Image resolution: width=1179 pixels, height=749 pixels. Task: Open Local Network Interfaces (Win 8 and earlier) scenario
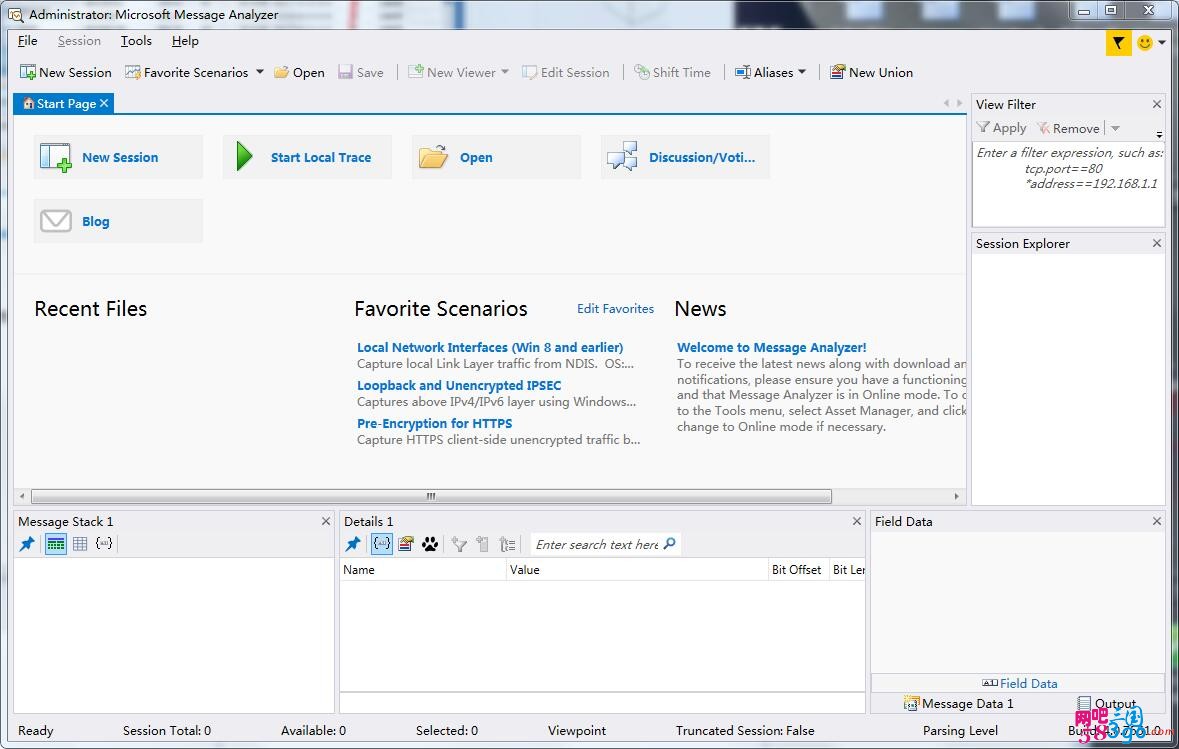490,347
